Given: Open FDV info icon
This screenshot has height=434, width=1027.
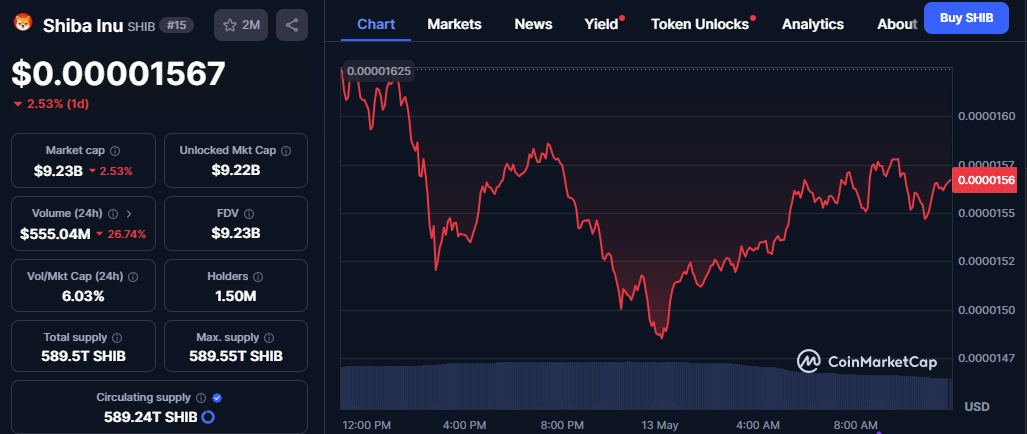Looking at the screenshot, I should pyautogui.click(x=249, y=213).
